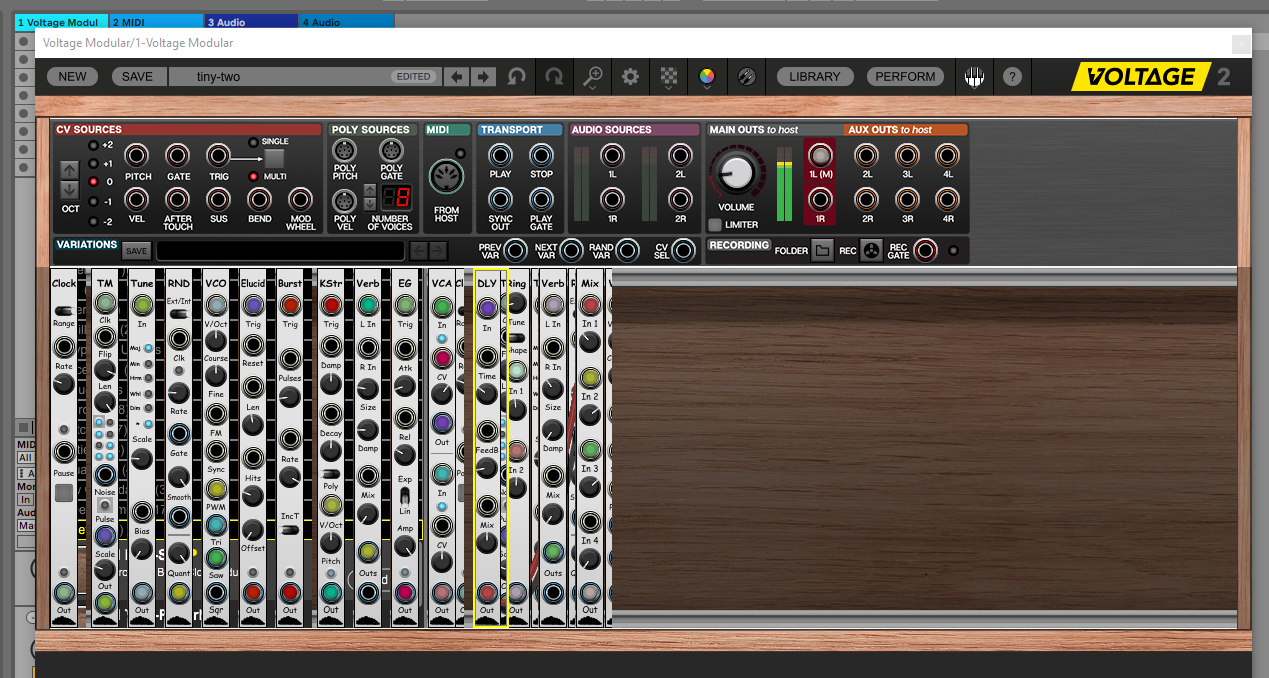
Task: Click the main VOLUME knob
Action: pyautogui.click(x=736, y=174)
